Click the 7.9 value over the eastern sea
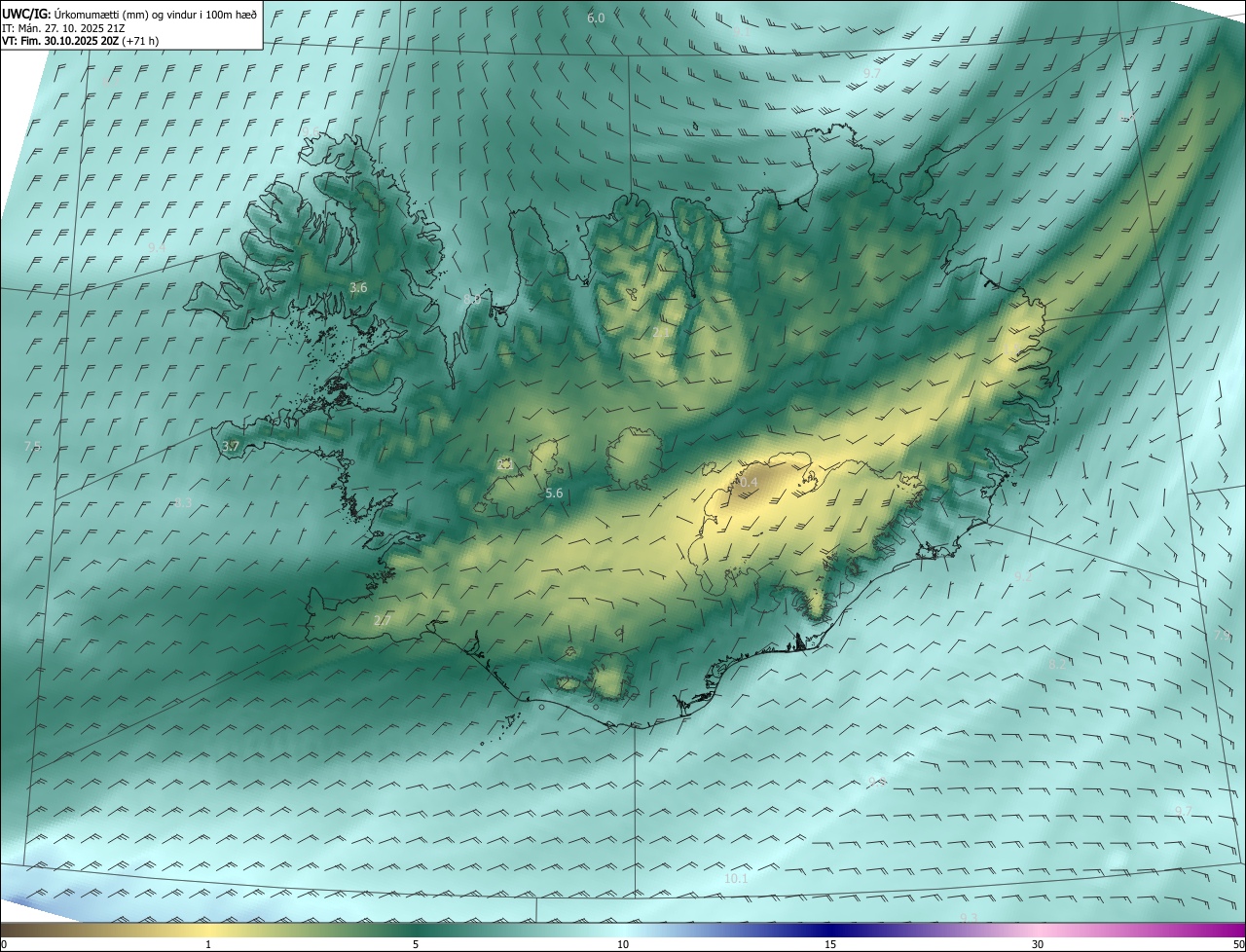The height and width of the screenshot is (952, 1246). pos(1224,635)
